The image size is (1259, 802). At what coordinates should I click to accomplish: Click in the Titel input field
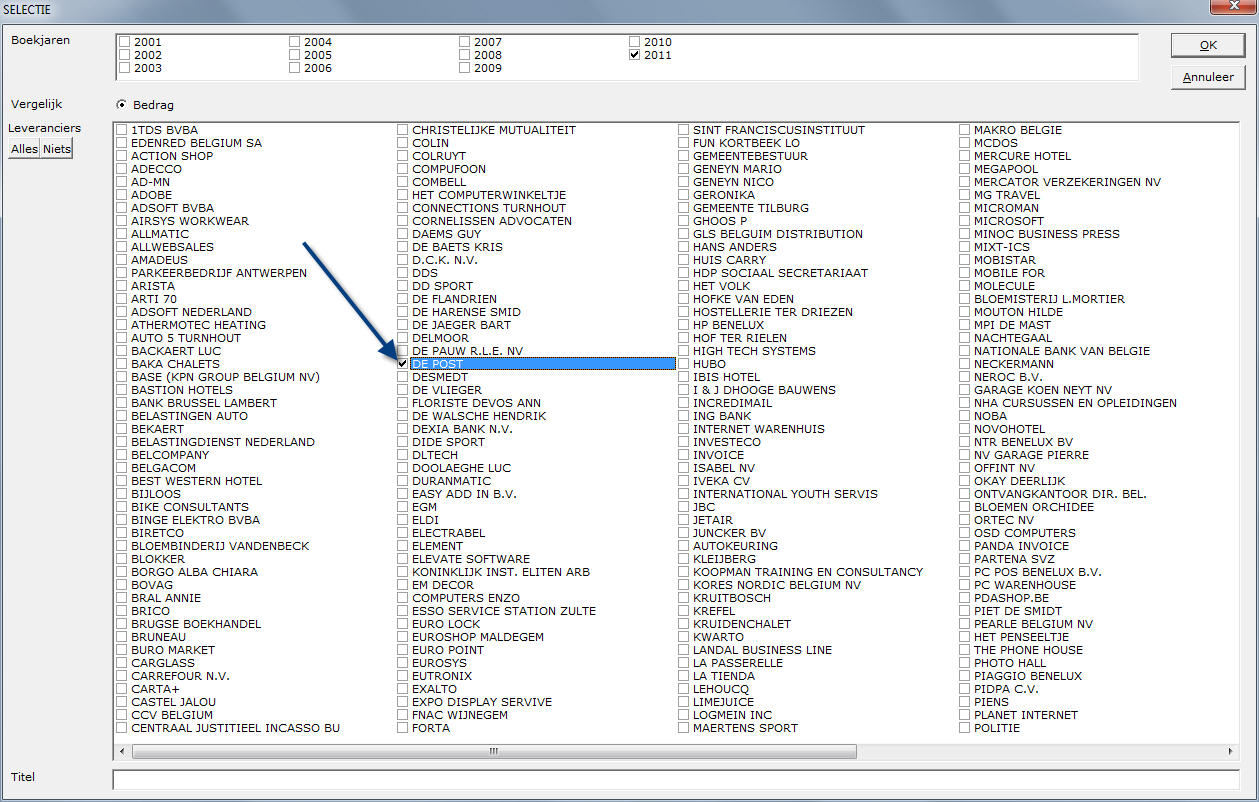pyautogui.click(x=675, y=779)
